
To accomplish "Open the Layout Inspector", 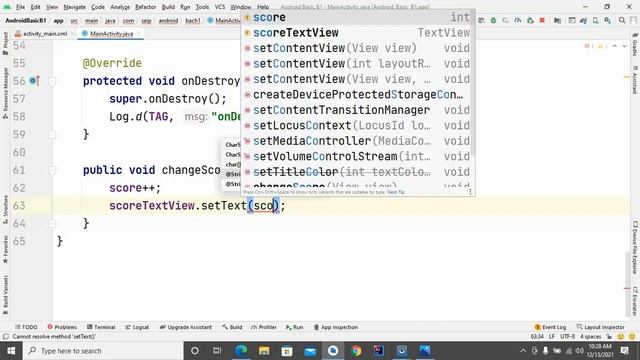I will pyautogui.click(x=600, y=327).
